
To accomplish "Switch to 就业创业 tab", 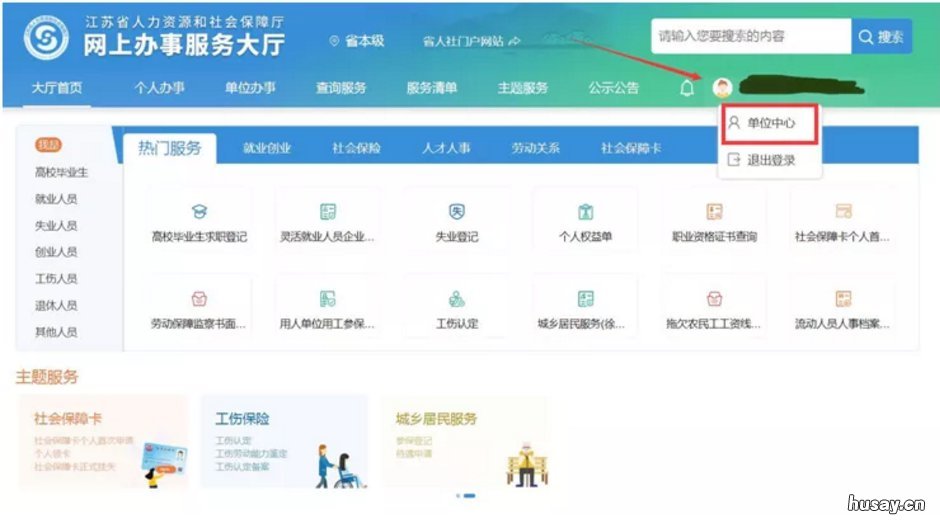I will 267,148.
